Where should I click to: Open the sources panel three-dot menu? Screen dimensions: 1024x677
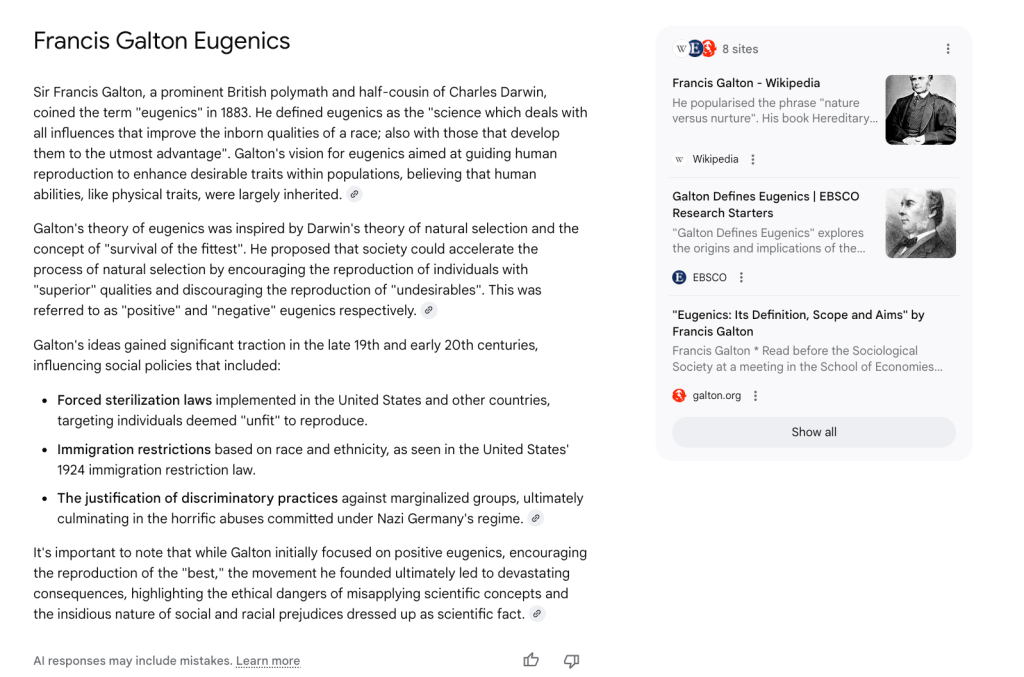tap(948, 49)
